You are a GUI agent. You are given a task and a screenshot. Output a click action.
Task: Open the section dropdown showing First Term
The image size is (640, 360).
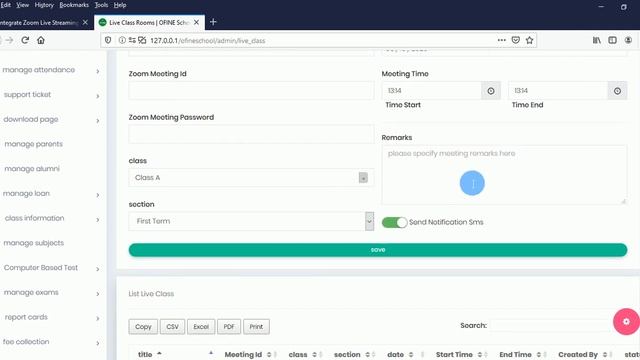pos(251,221)
